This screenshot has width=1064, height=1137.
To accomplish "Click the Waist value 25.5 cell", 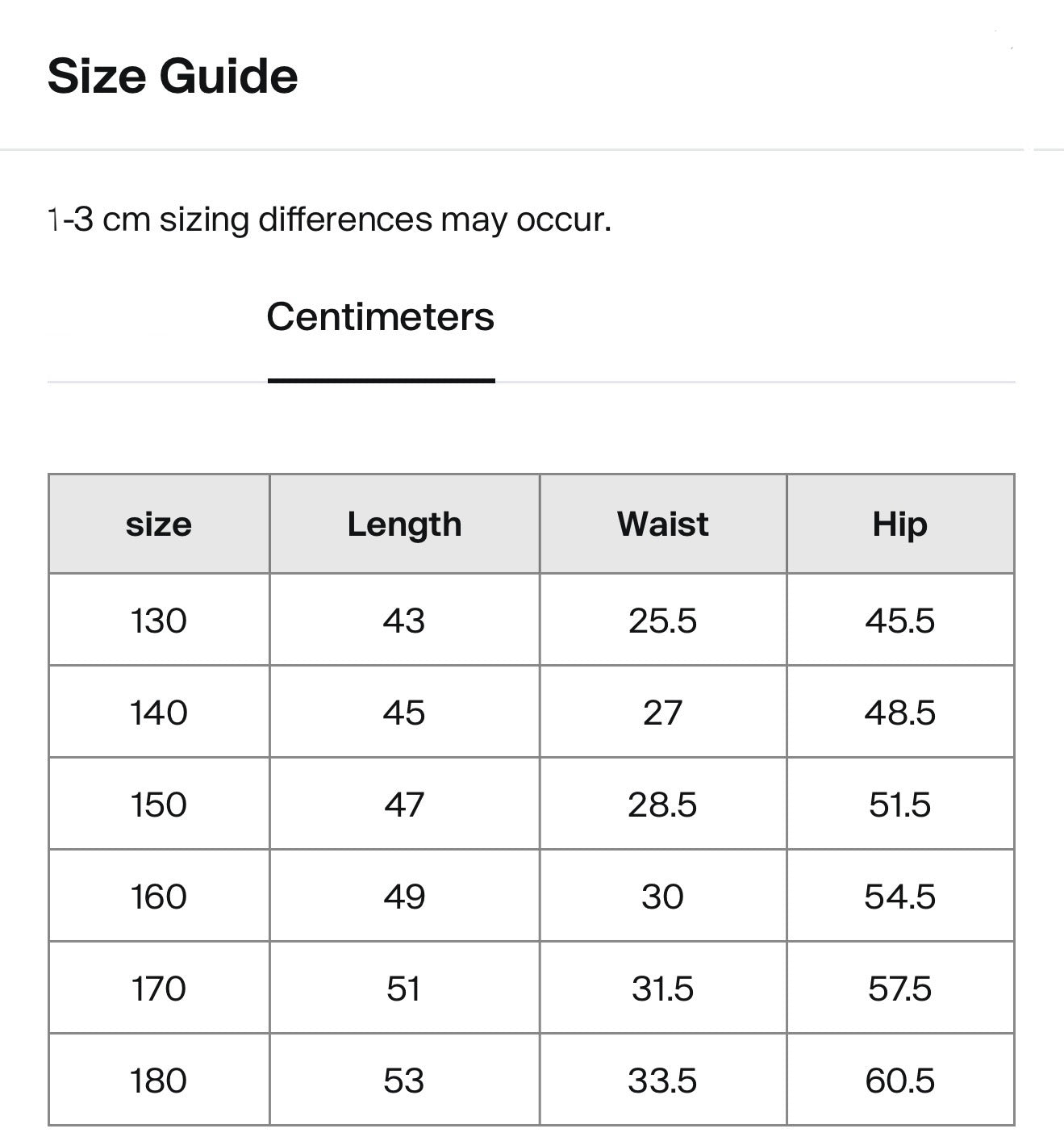I will point(662,621).
